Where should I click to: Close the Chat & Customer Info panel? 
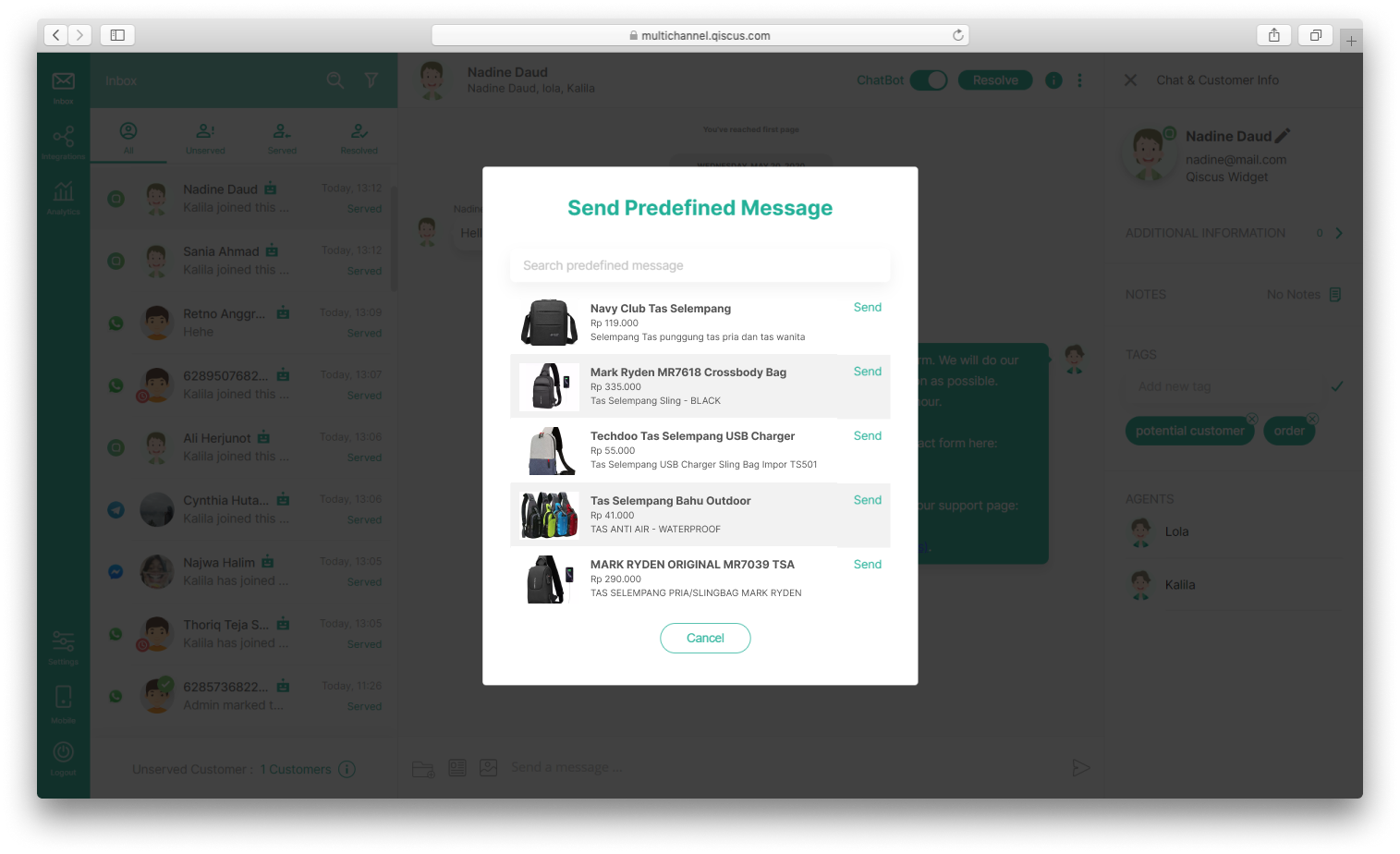point(1130,80)
